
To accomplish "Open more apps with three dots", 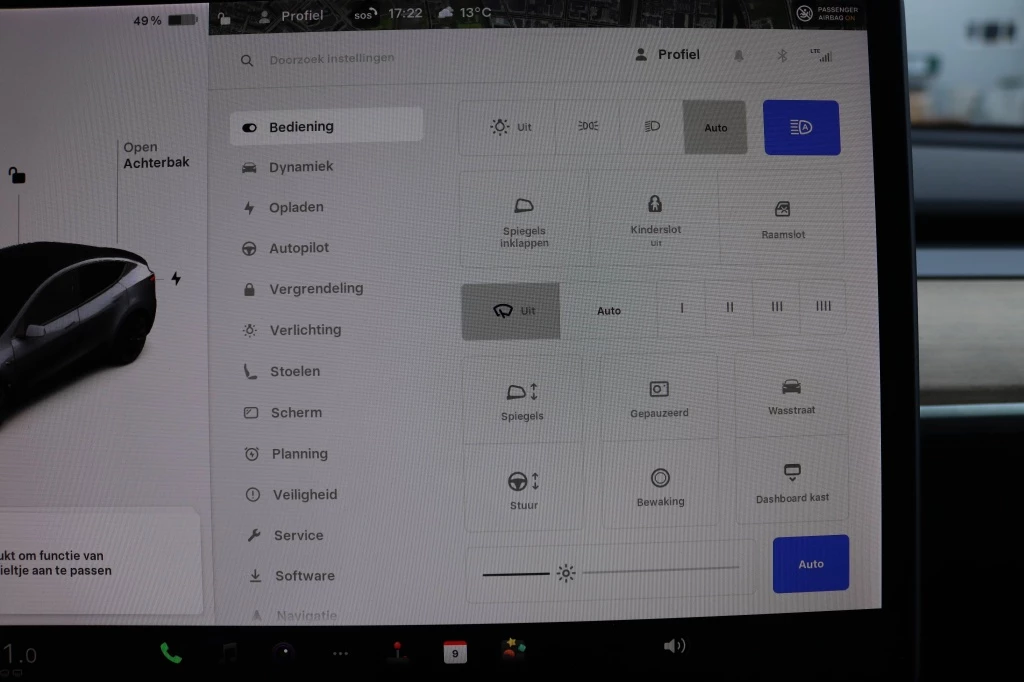I will (x=340, y=653).
